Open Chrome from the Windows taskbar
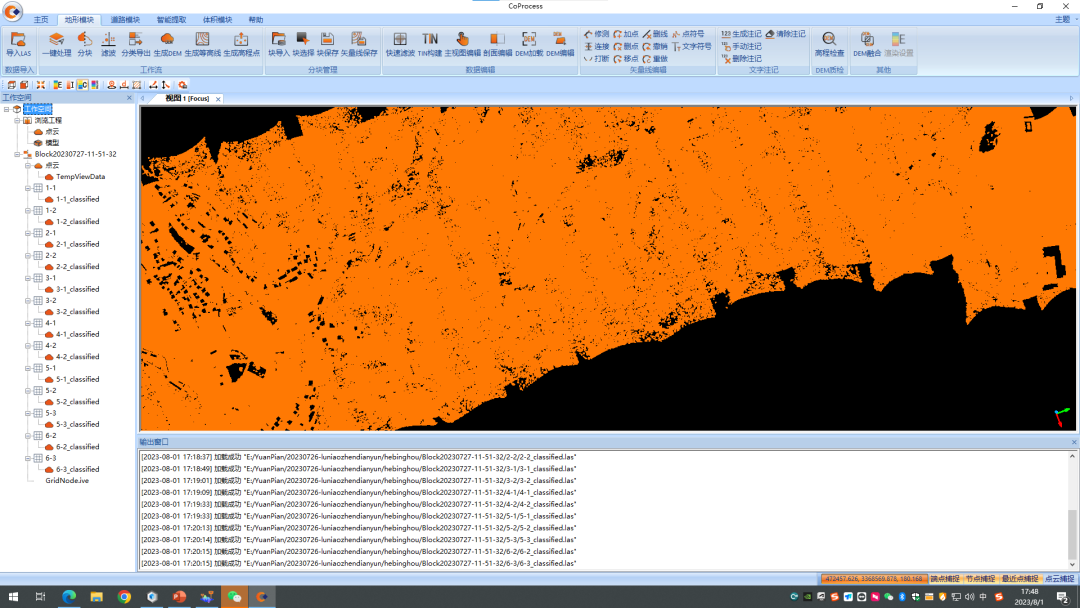Screen dimensions: 1080x608 [124, 596]
